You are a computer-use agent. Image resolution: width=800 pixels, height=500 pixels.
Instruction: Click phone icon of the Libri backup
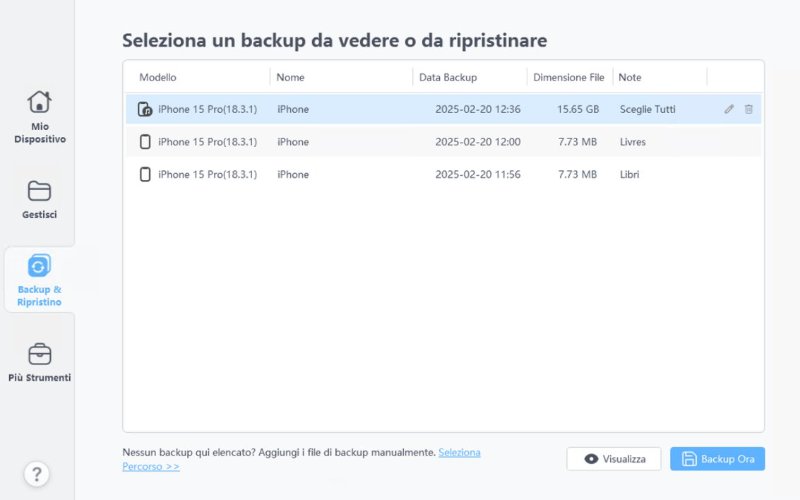145,175
